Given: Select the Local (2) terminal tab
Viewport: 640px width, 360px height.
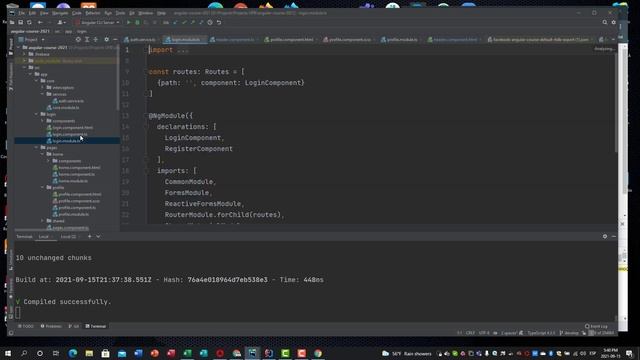Looking at the screenshot, I should 68,237.
